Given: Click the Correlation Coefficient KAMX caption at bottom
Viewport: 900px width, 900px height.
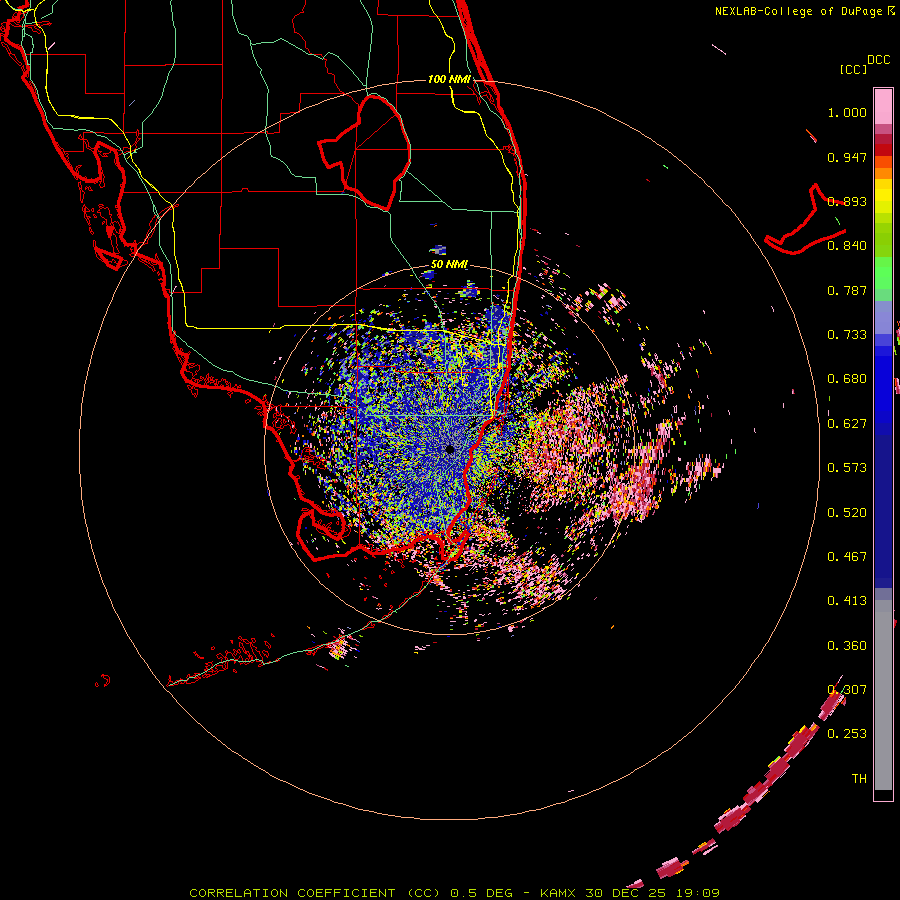Looking at the screenshot, I should 454,893.
